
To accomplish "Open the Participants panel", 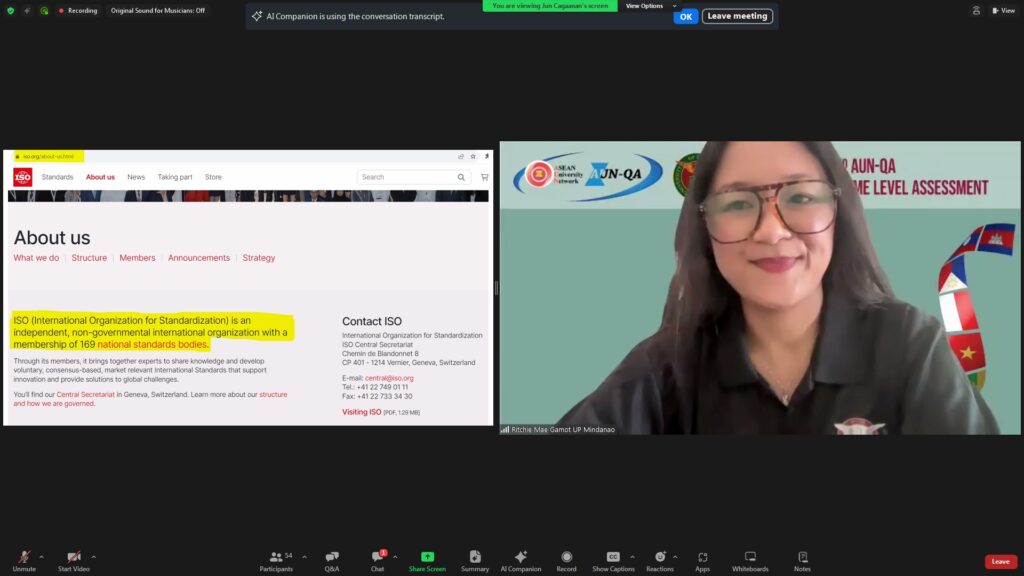I will tap(276, 558).
